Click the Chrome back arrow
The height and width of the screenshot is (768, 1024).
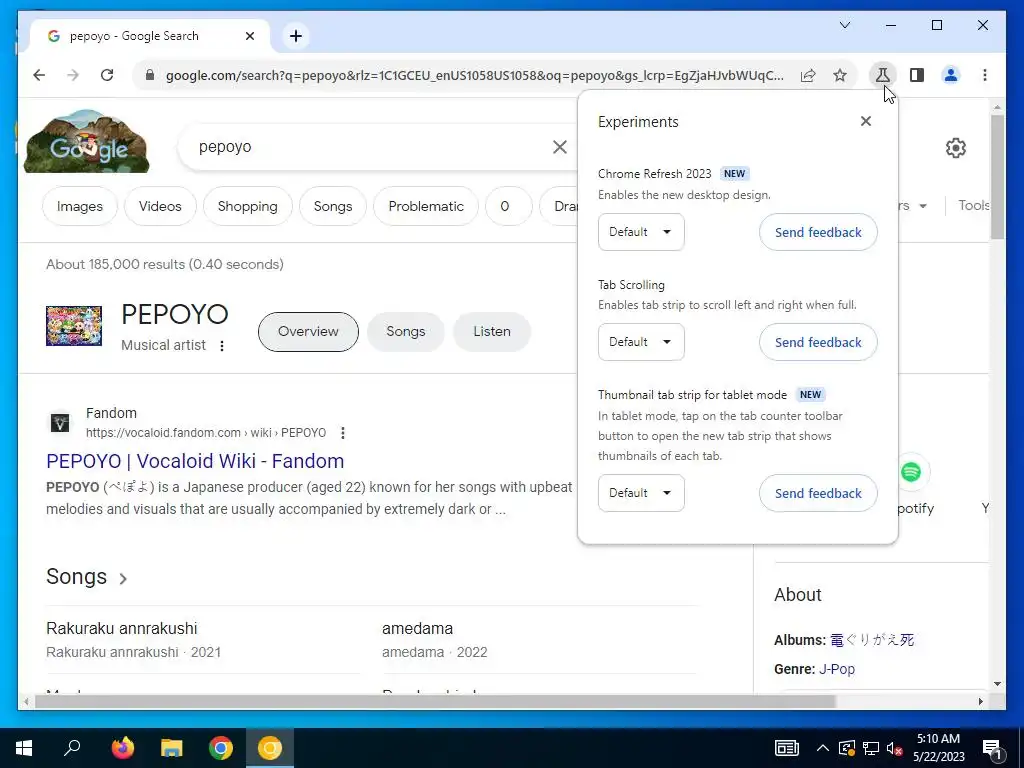[x=39, y=75]
